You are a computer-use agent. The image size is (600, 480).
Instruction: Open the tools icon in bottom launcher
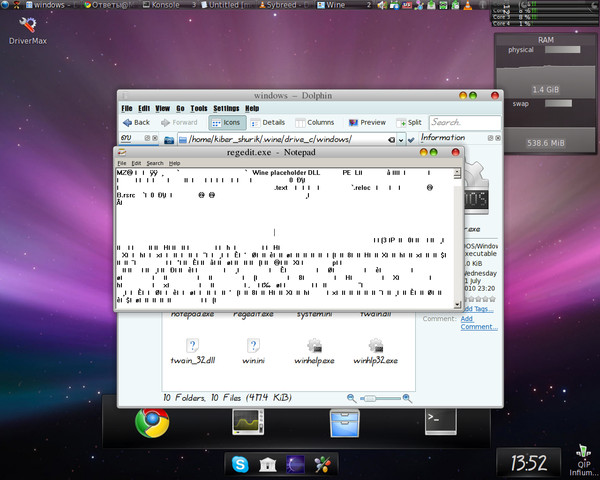(x=323, y=465)
